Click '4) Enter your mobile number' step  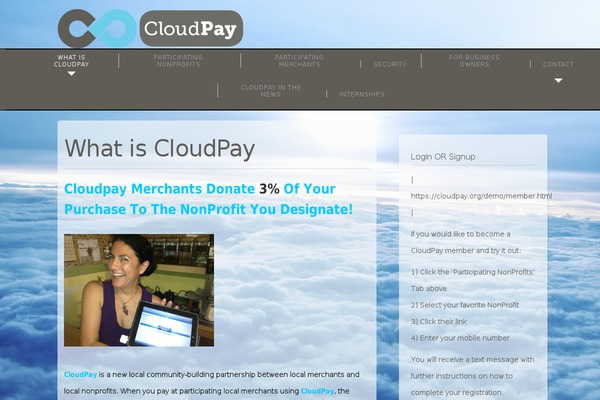coord(460,338)
